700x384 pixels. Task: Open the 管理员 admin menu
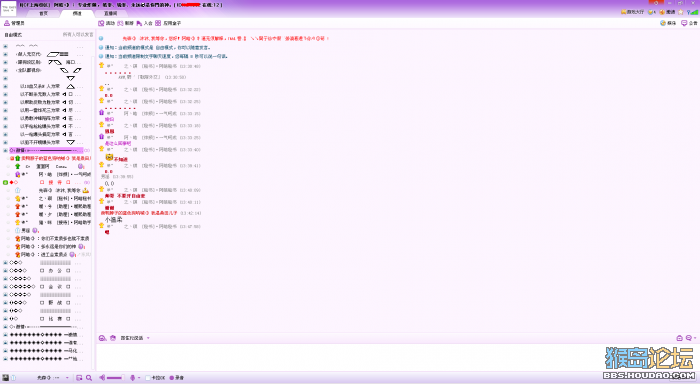(x=14, y=23)
